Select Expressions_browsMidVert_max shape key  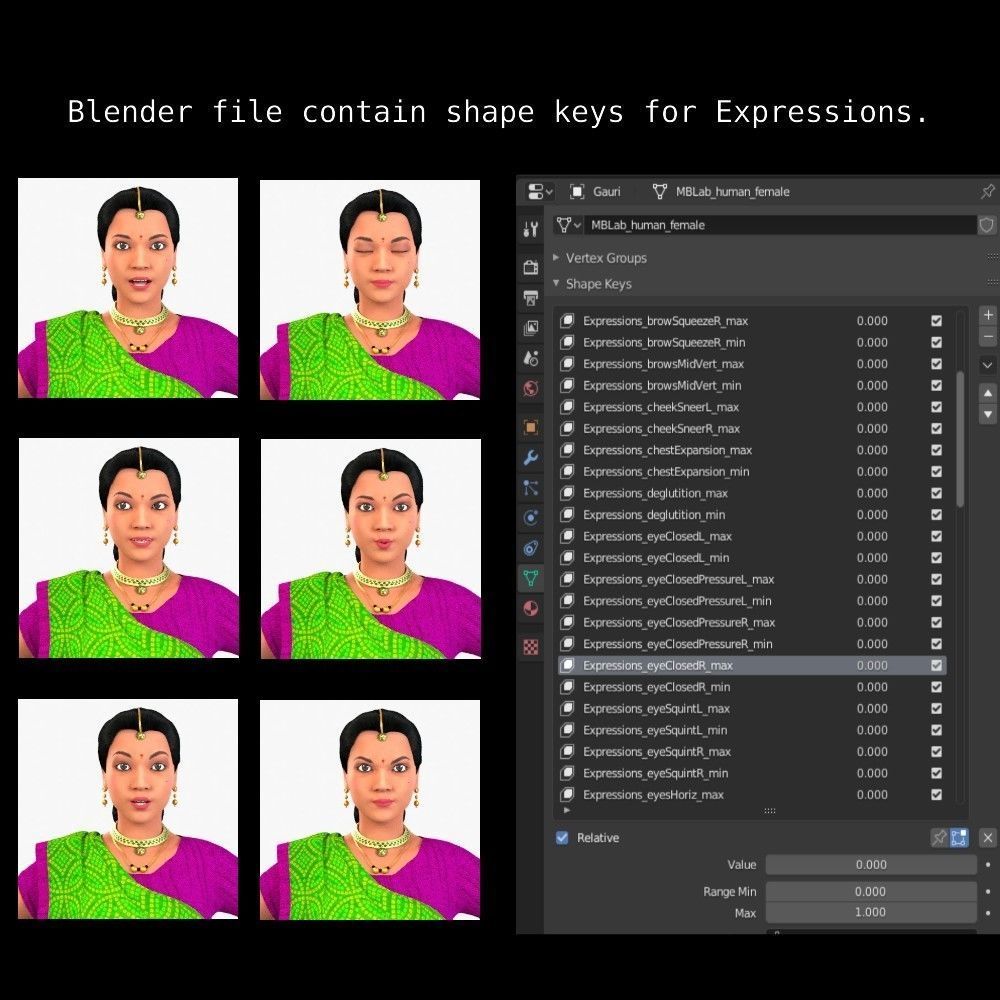tap(753, 364)
